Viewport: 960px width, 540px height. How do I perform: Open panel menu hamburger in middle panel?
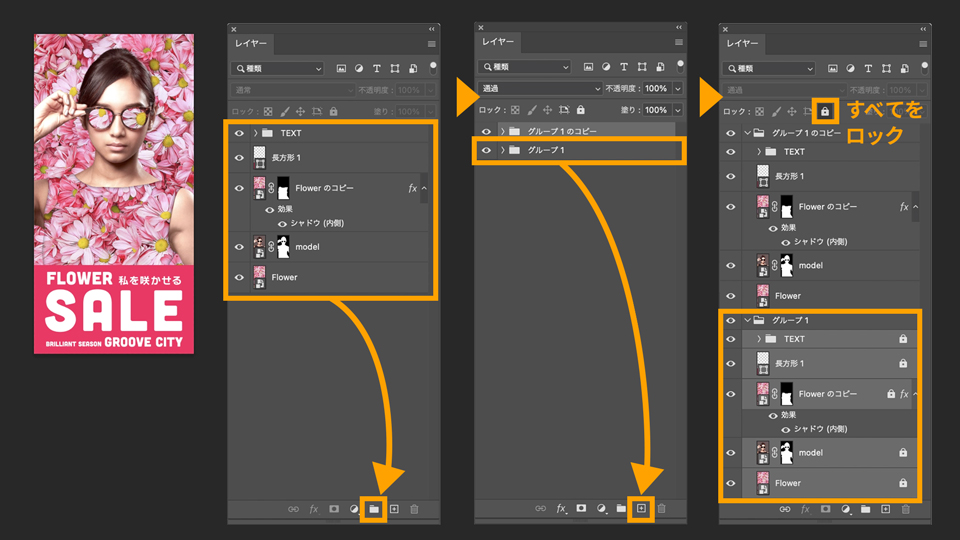(x=678, y=42)
